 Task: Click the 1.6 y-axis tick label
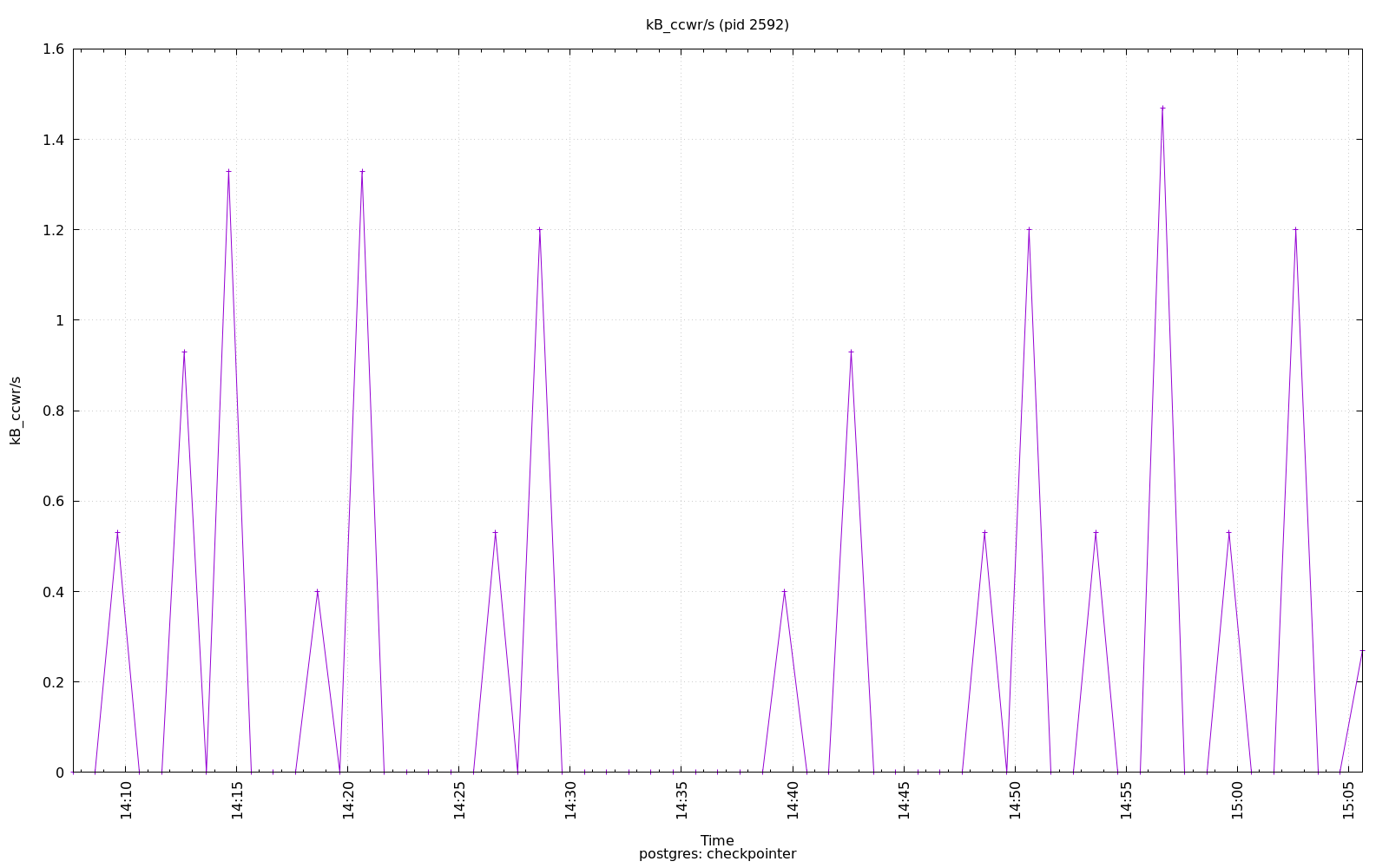click(53, 49)
